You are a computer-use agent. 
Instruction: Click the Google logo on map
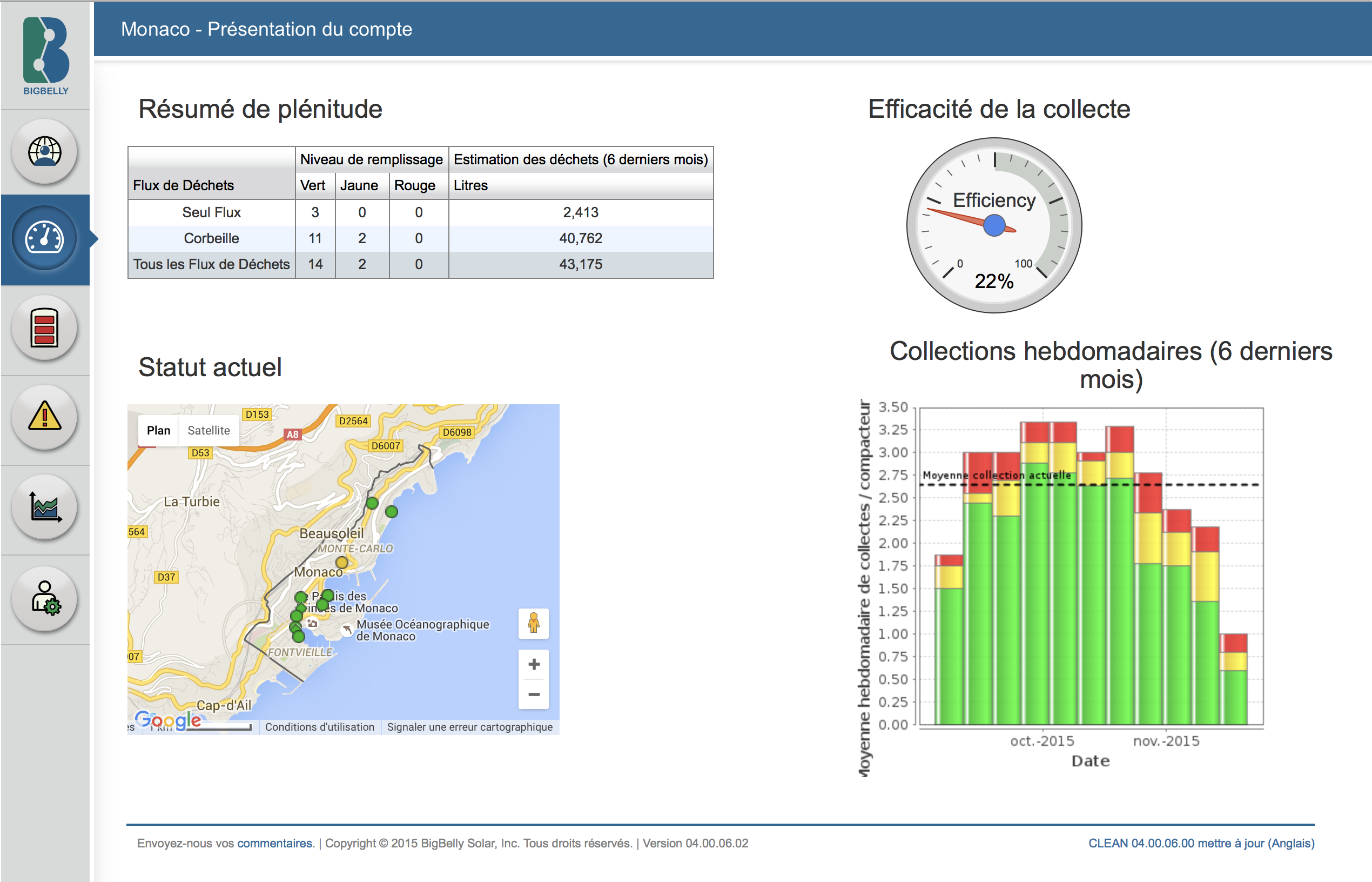pos(167,720)
